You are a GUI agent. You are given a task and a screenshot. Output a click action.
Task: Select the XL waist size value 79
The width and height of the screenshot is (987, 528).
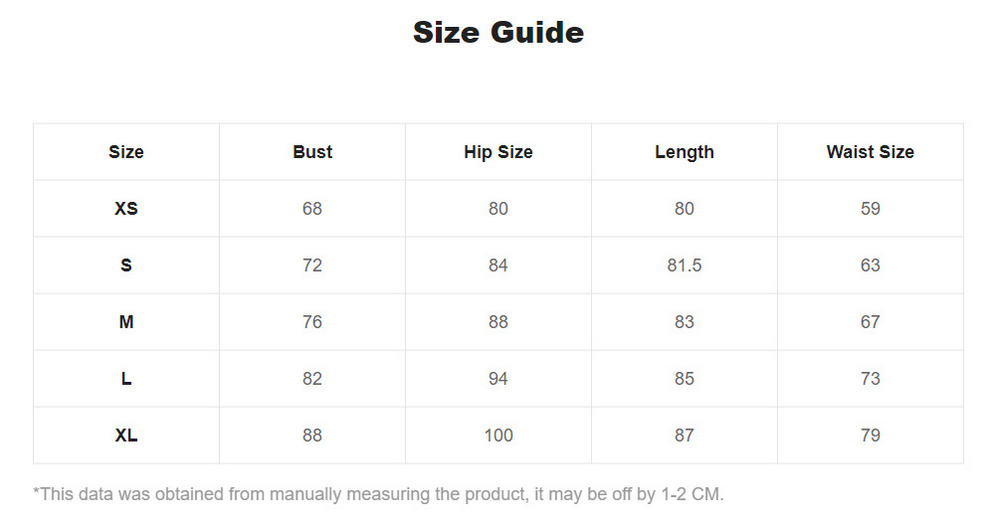coord(870,435)
